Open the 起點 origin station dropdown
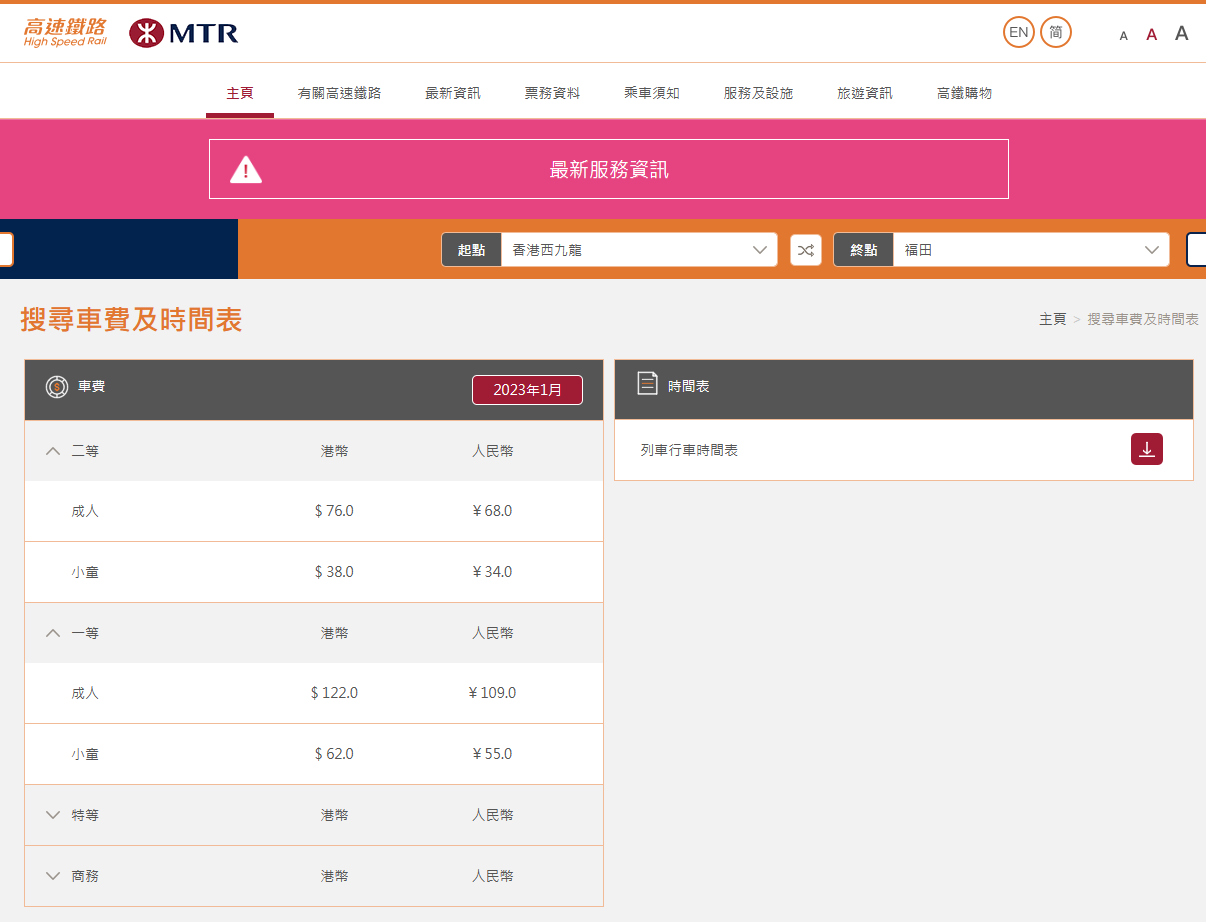 637,250
